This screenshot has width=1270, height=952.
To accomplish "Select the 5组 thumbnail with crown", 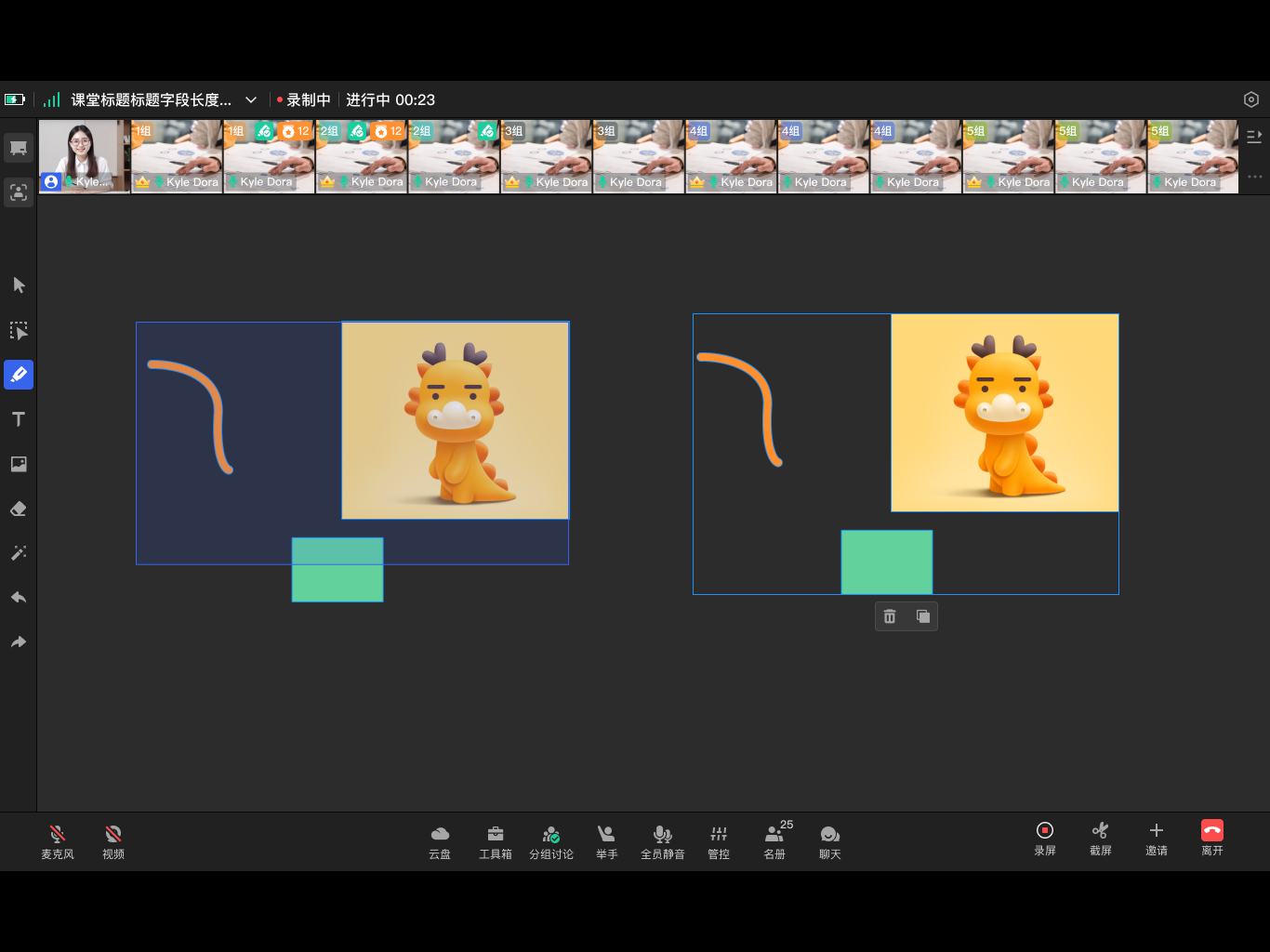I will 1008,156.
